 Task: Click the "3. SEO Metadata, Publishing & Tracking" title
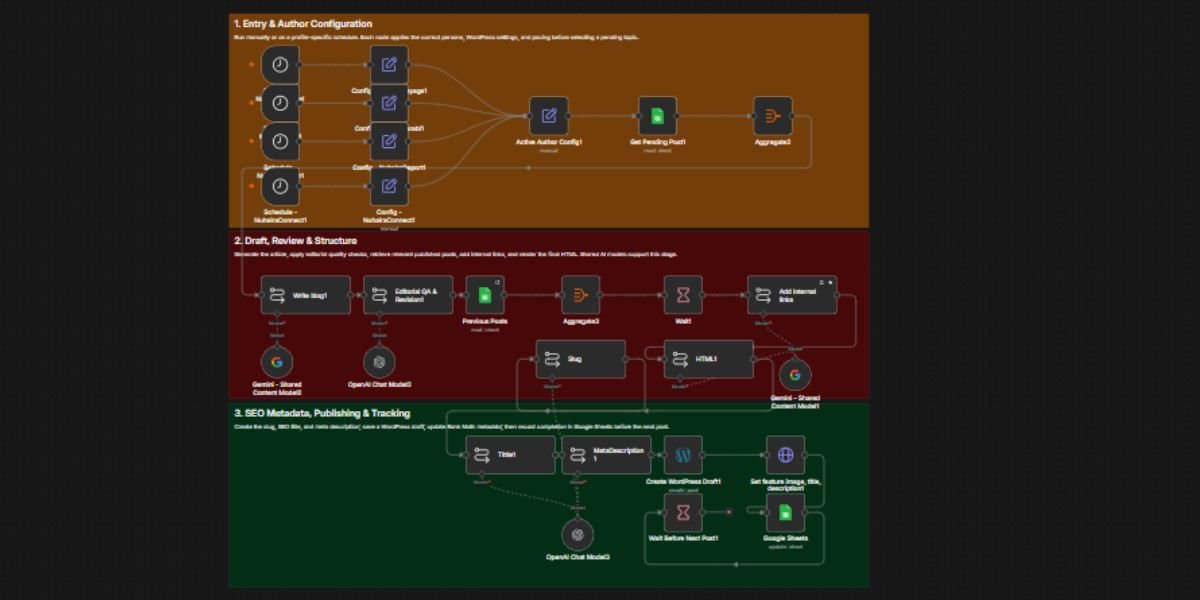point(322,413)
